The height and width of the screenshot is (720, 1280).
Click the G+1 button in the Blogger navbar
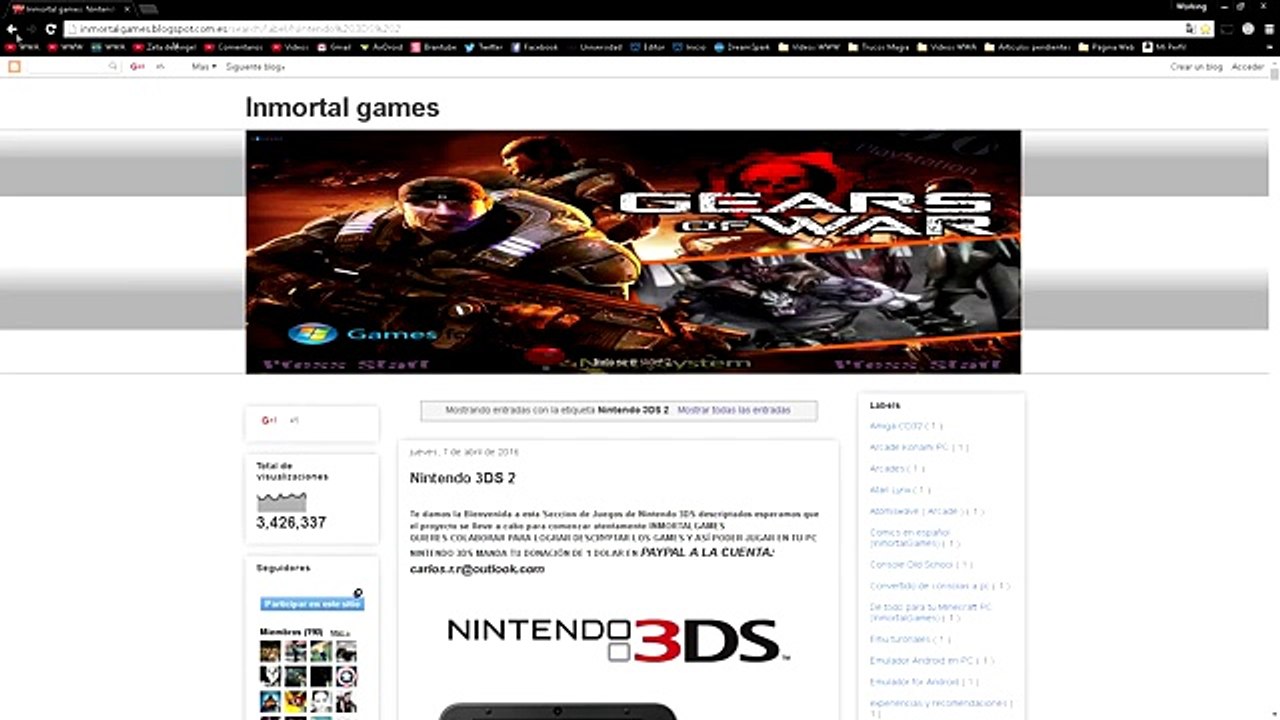pos(137,67)
